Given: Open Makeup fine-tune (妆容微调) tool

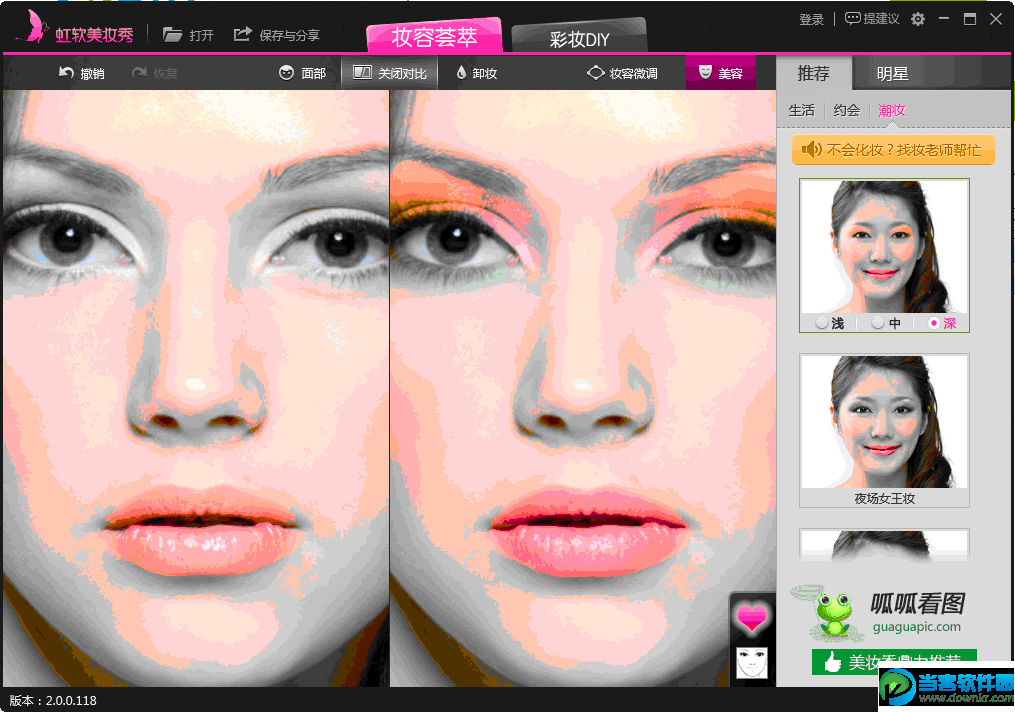Looking at the screenshot, I should (595, 73).
